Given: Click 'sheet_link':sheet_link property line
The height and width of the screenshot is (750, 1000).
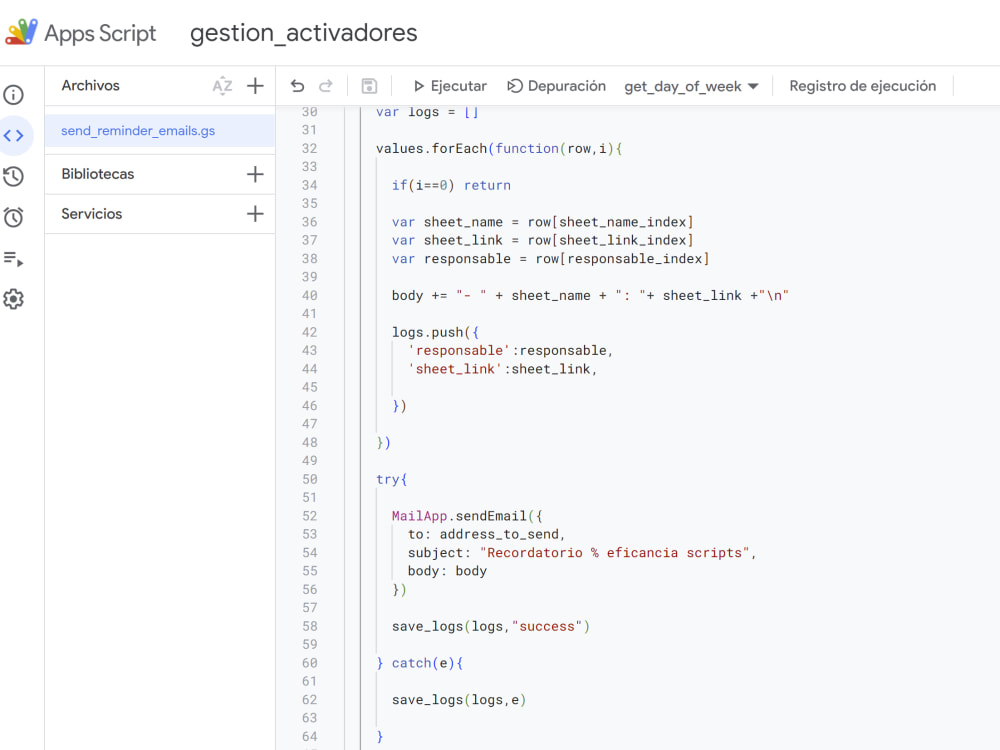Looking at the screenshot, I should pyautogui.click(x=503, y=369).
